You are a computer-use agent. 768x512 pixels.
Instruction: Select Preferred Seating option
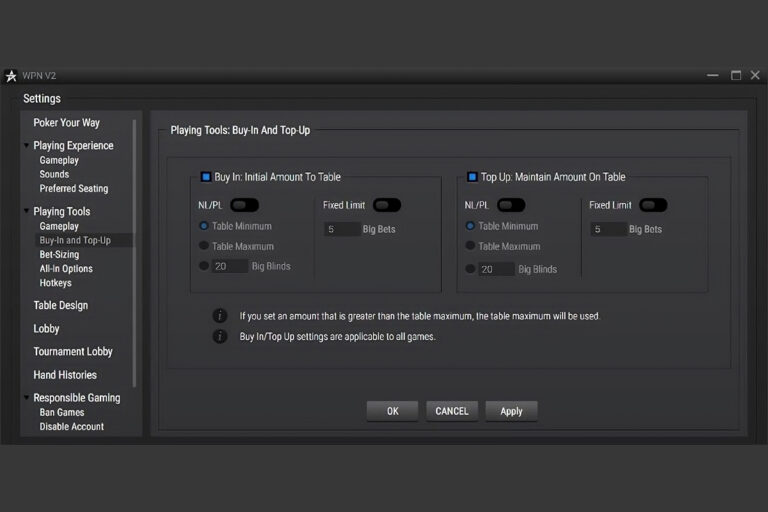click(x=73, y=189)
